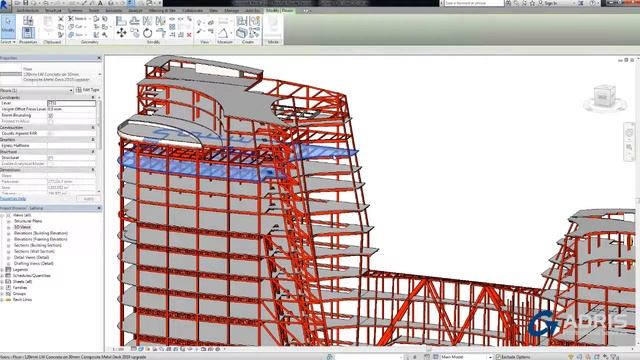Click the Apply button in Properties

coord(89,199)
